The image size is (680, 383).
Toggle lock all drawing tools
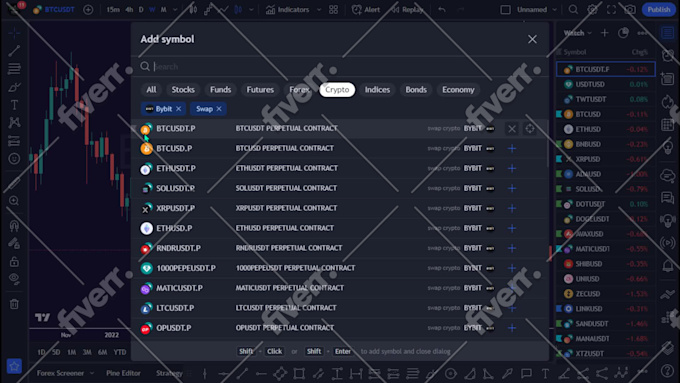(x=14, y=261)
